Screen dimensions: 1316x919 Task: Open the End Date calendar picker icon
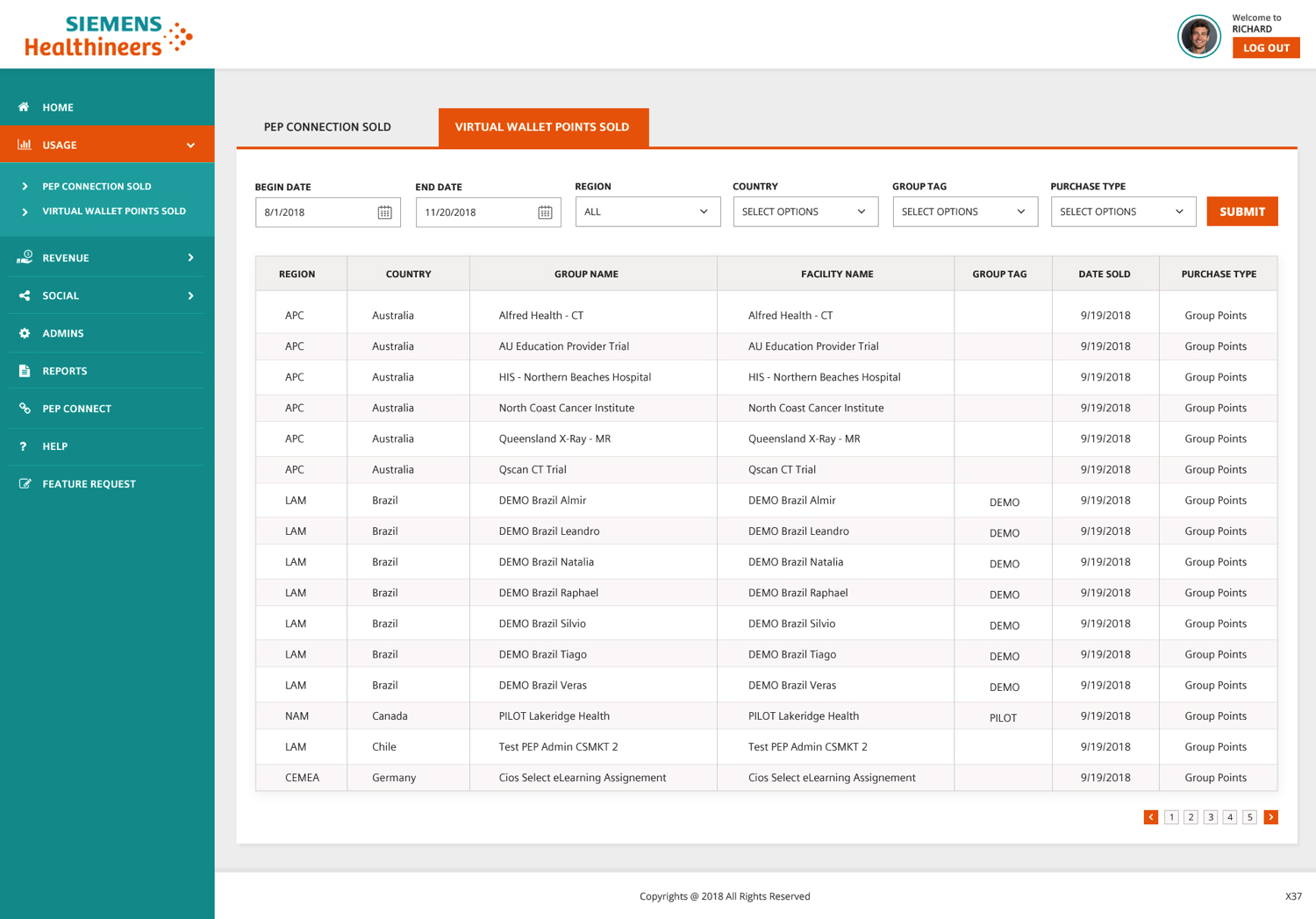pyautogui.click(x=545, y=212)
